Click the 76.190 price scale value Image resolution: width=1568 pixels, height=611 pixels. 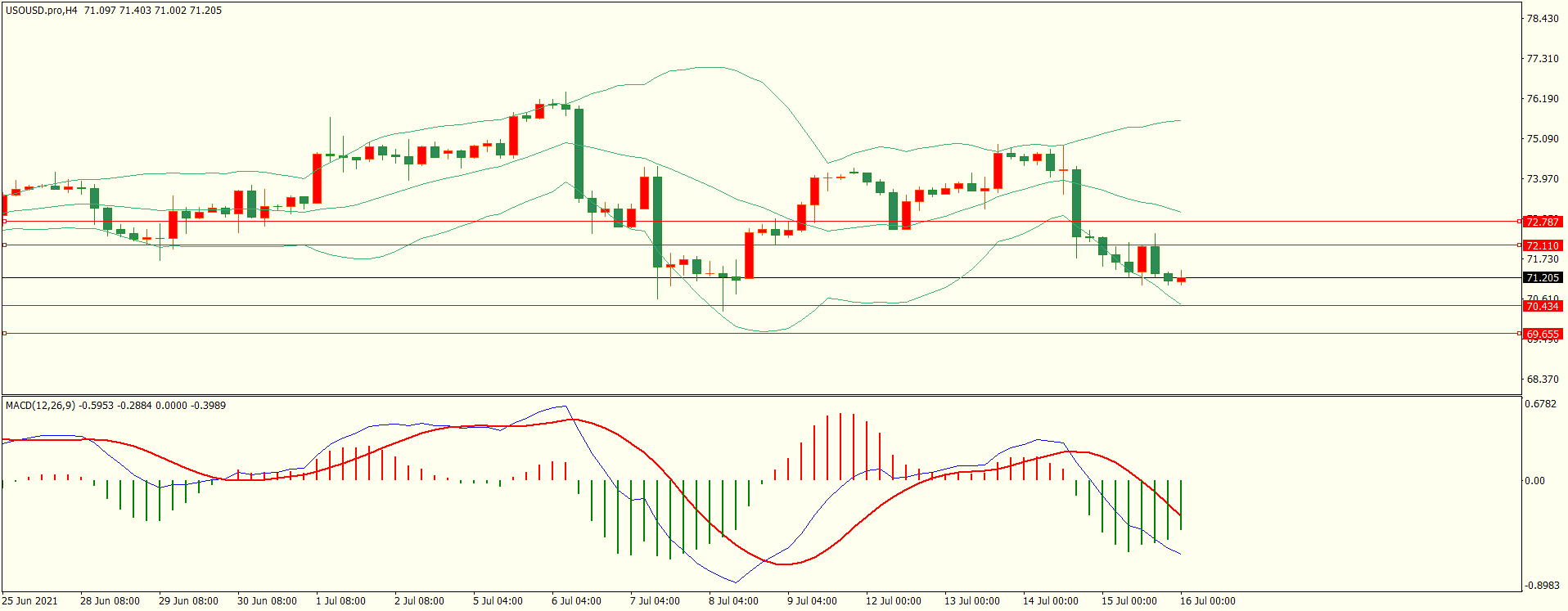pos(1543,99)
